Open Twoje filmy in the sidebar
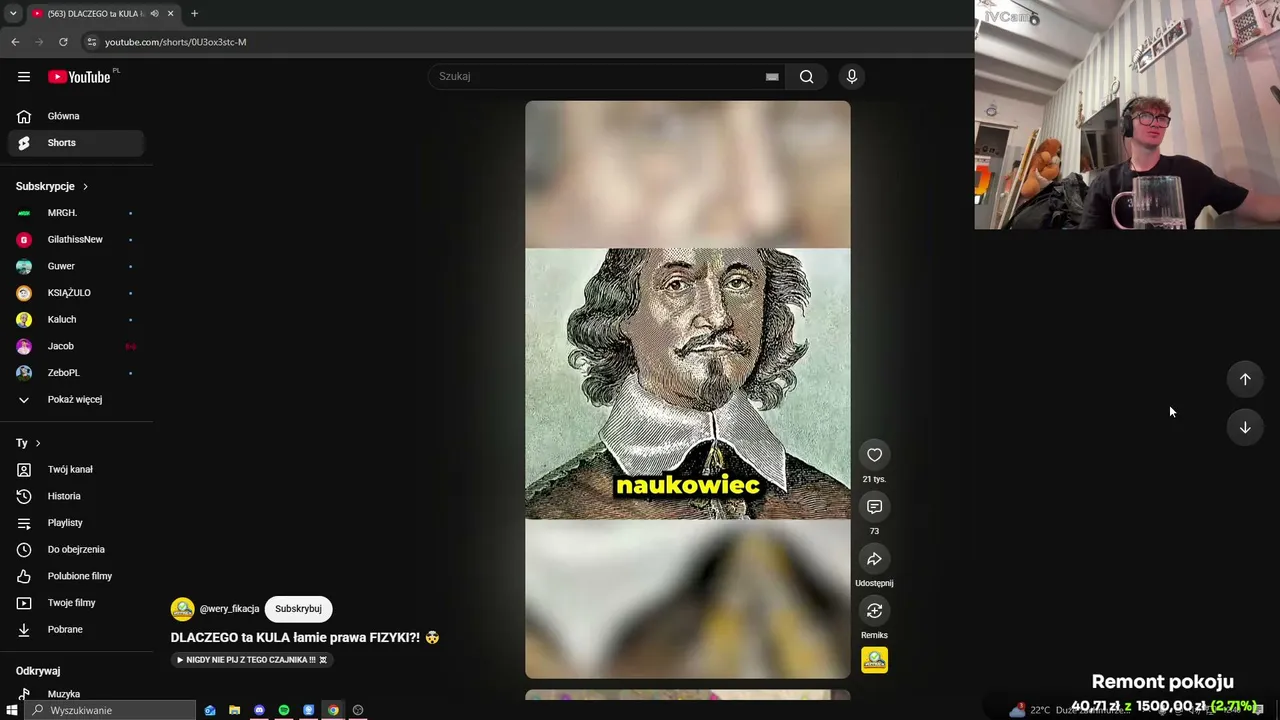The height and width of the screenshot is (720, 1280). [x=76, y=603]
